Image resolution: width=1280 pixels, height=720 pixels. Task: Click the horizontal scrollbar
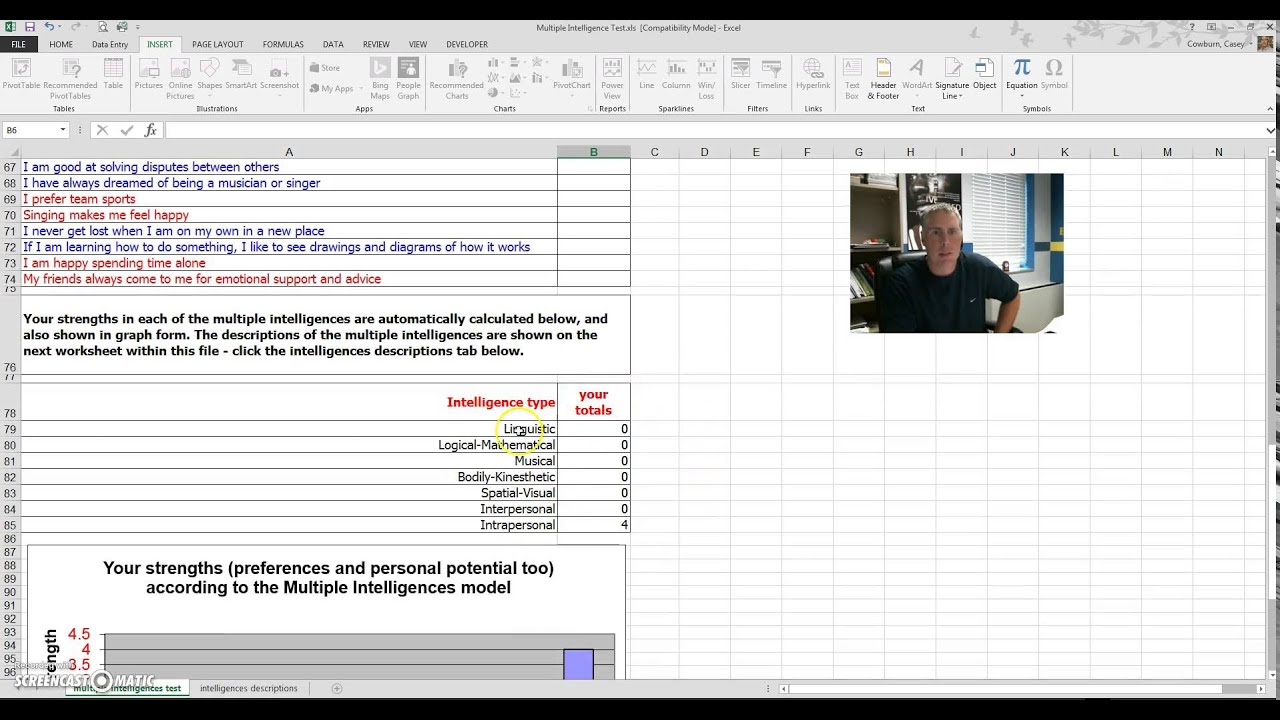[1020, 688]
